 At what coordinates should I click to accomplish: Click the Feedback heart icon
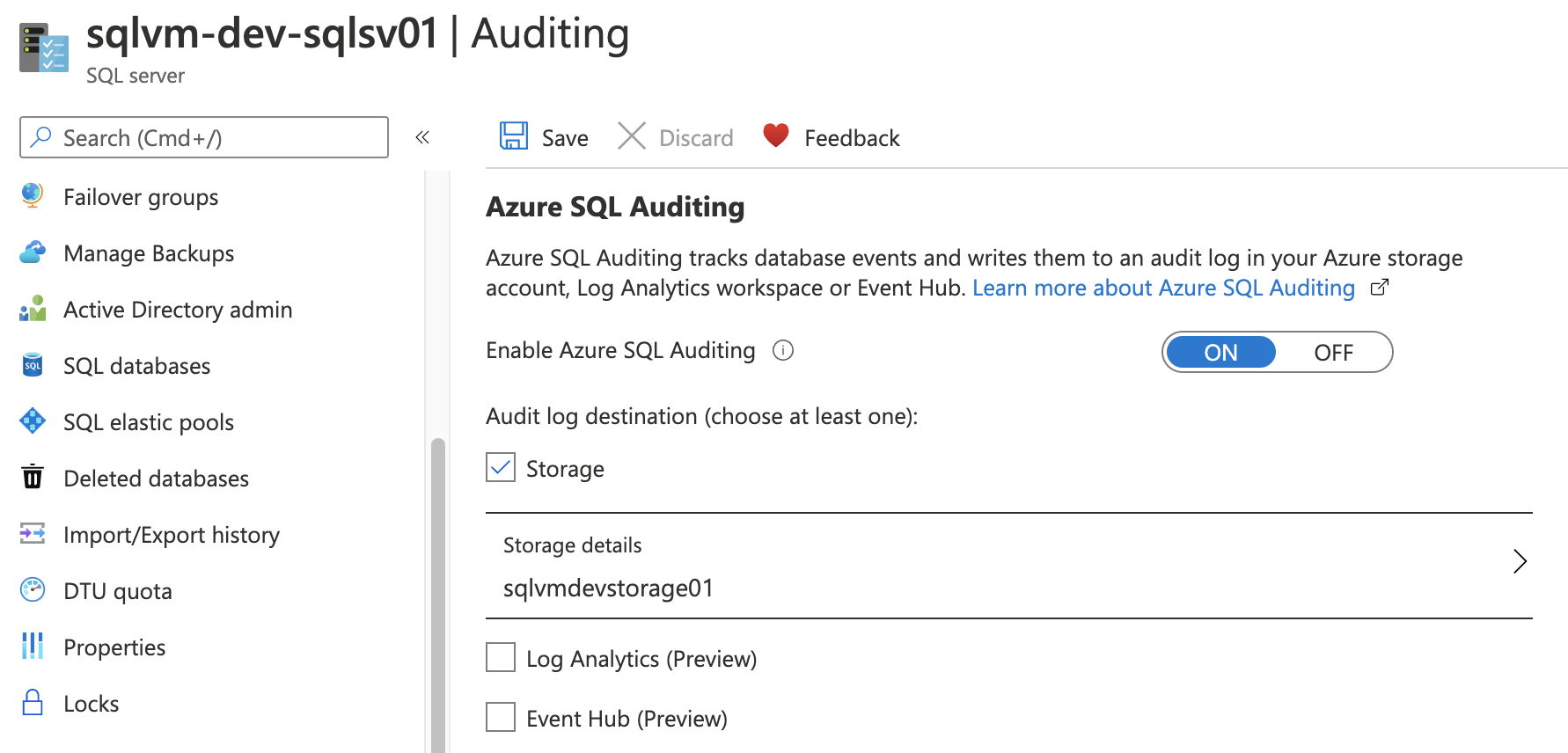coord(775,135)
